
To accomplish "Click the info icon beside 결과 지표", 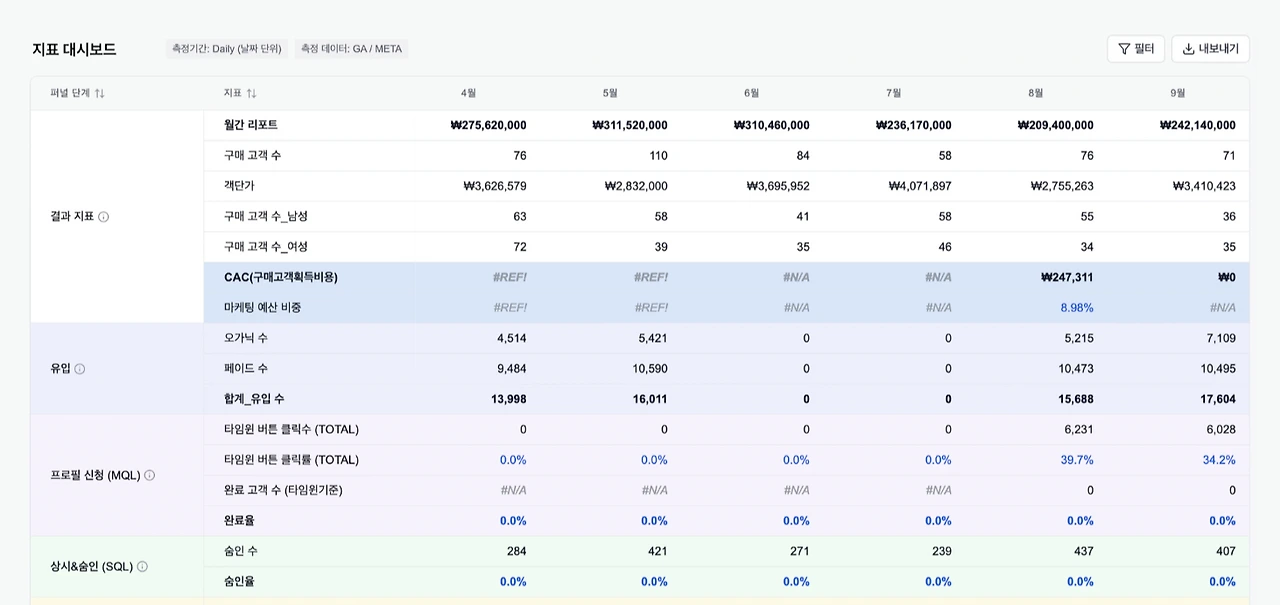I will tap(104, 216).
